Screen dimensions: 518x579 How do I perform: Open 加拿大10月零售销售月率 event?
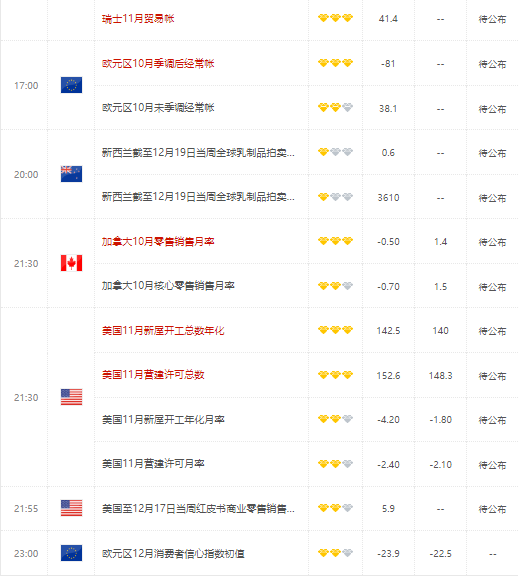tap(158, 241)
